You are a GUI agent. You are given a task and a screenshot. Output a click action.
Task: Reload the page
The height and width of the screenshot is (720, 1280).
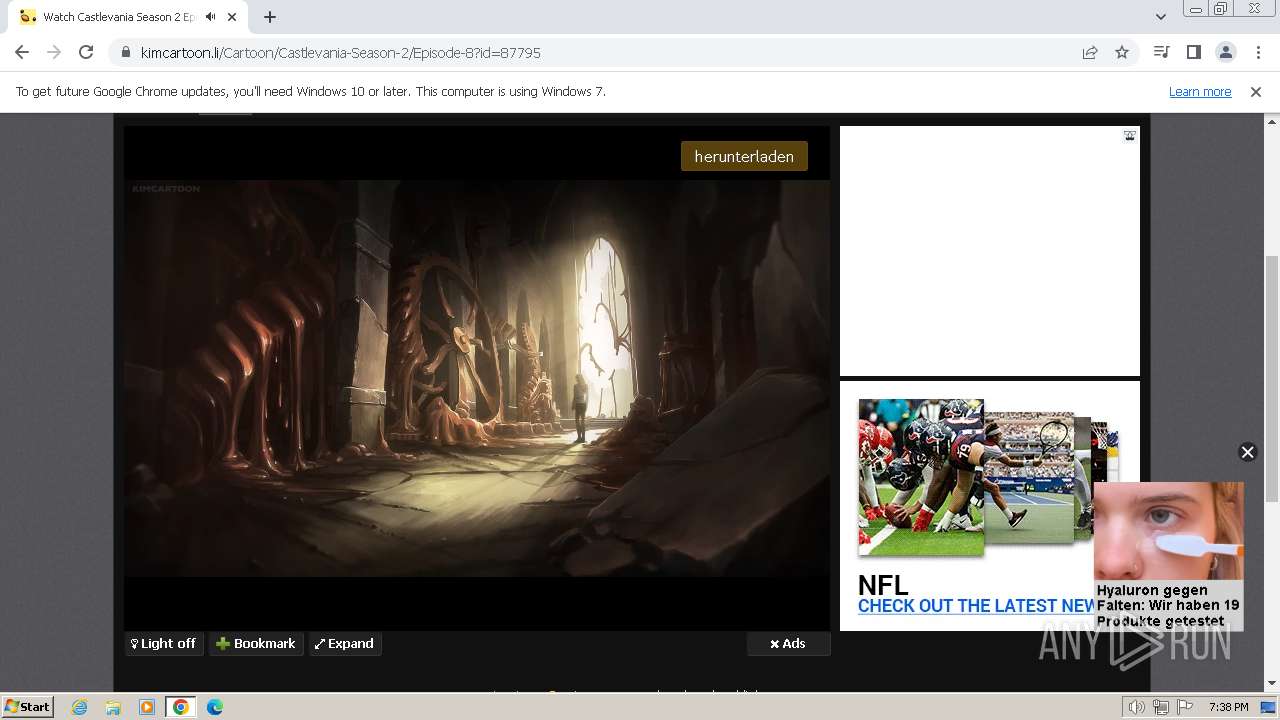[86, 52]
